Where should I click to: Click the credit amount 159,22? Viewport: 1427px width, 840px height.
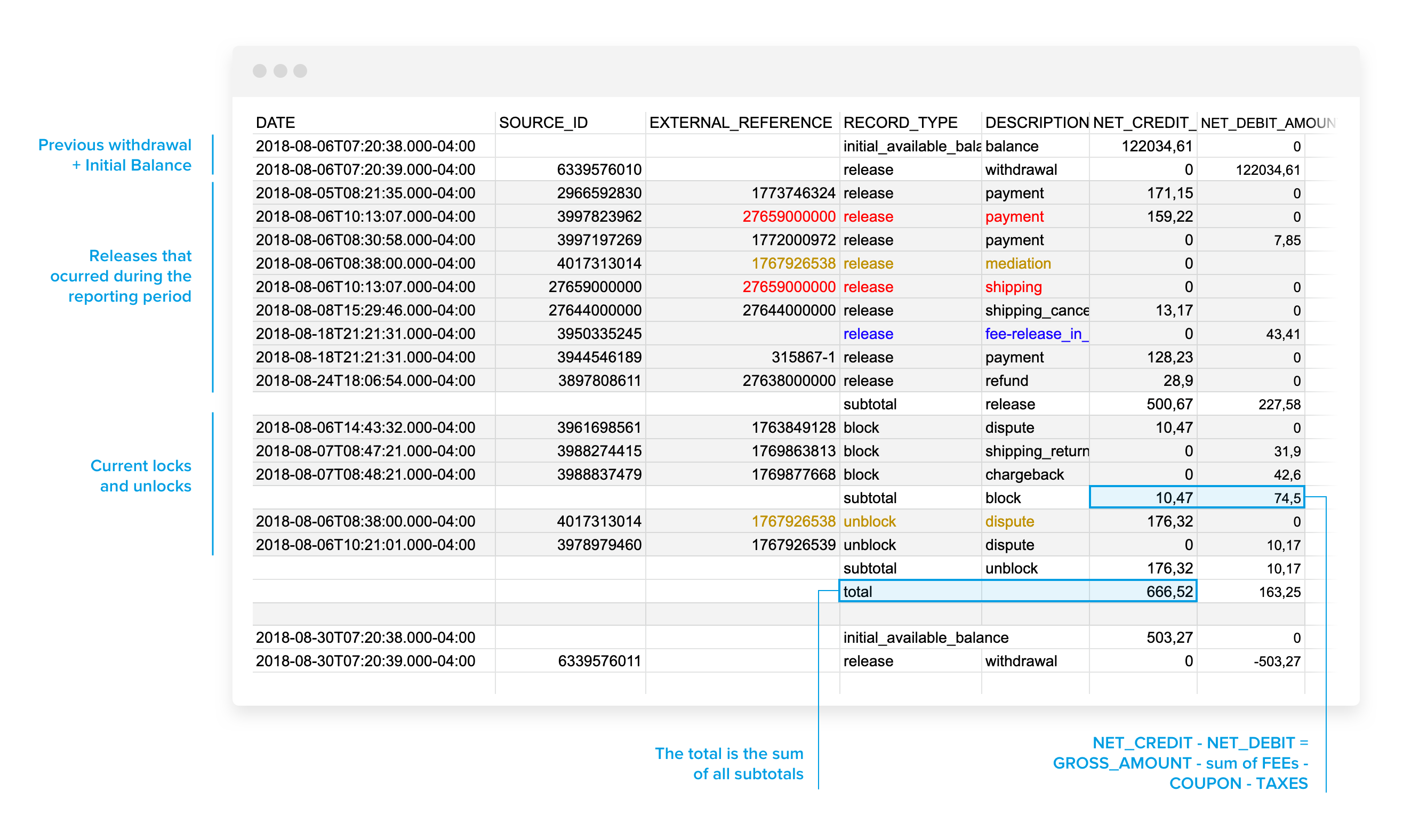[x=1169, y=217]
